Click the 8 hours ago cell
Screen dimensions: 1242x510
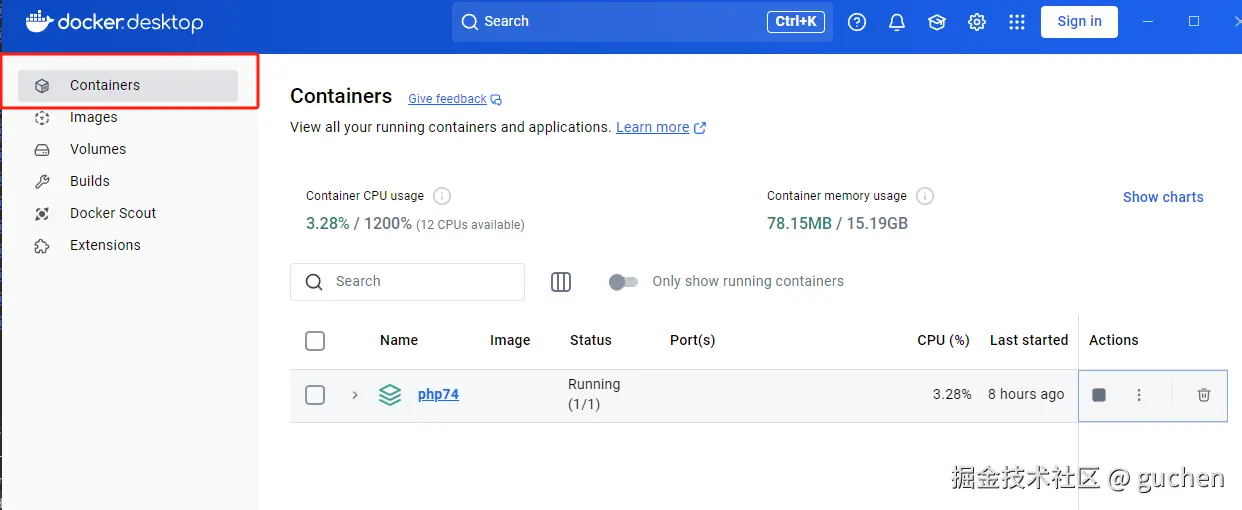tap(1026, 395)
